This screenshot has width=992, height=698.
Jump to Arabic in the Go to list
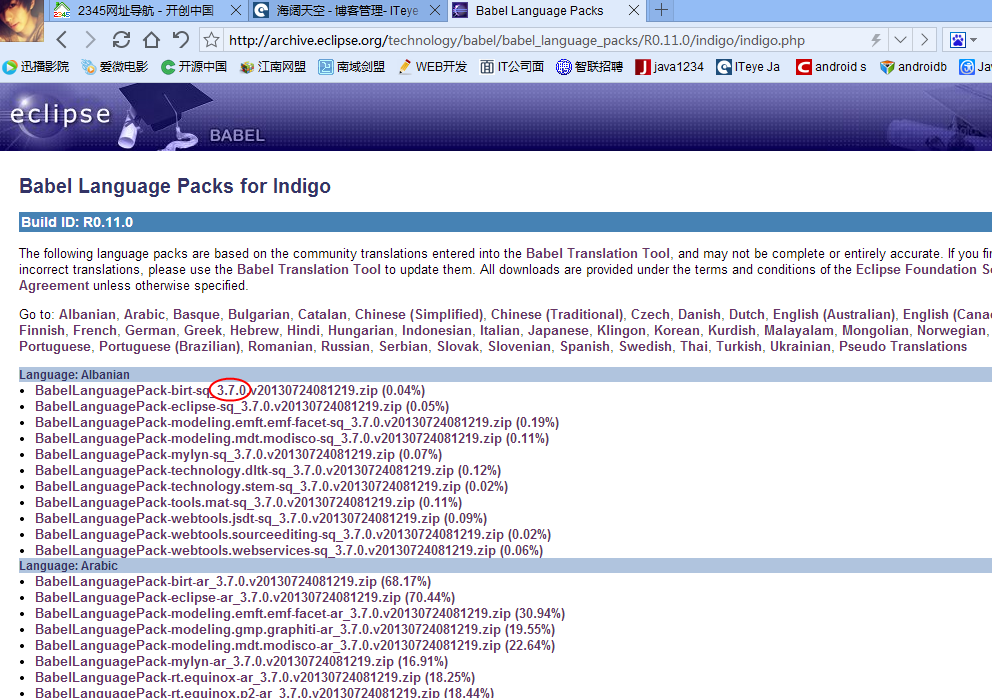tap(144, 315)
